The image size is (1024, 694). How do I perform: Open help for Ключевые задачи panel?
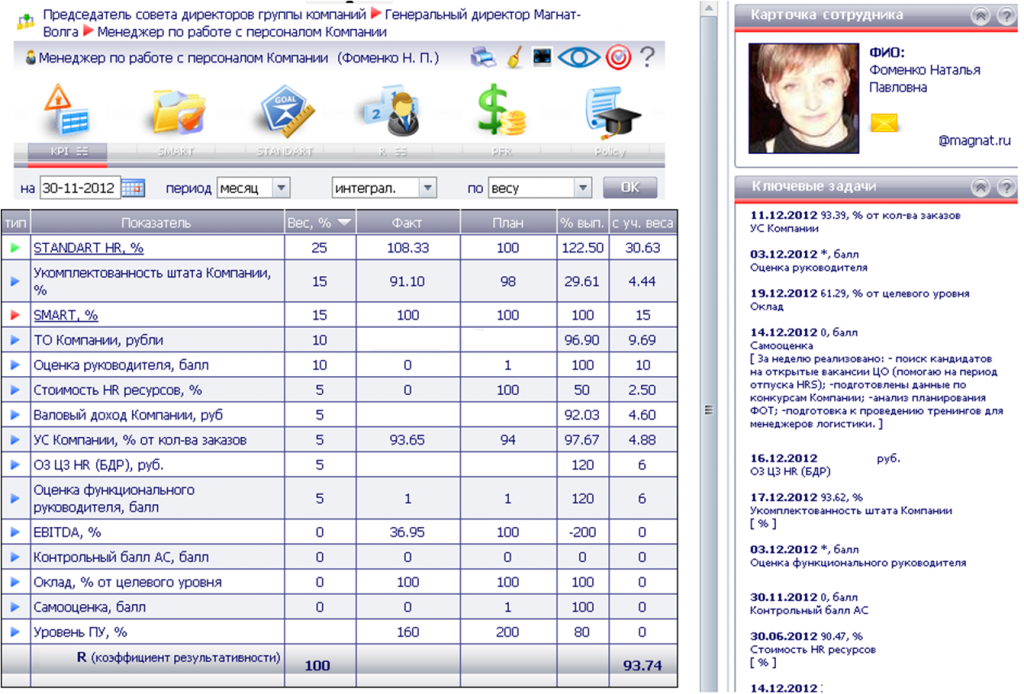(x=1006, y=187)
